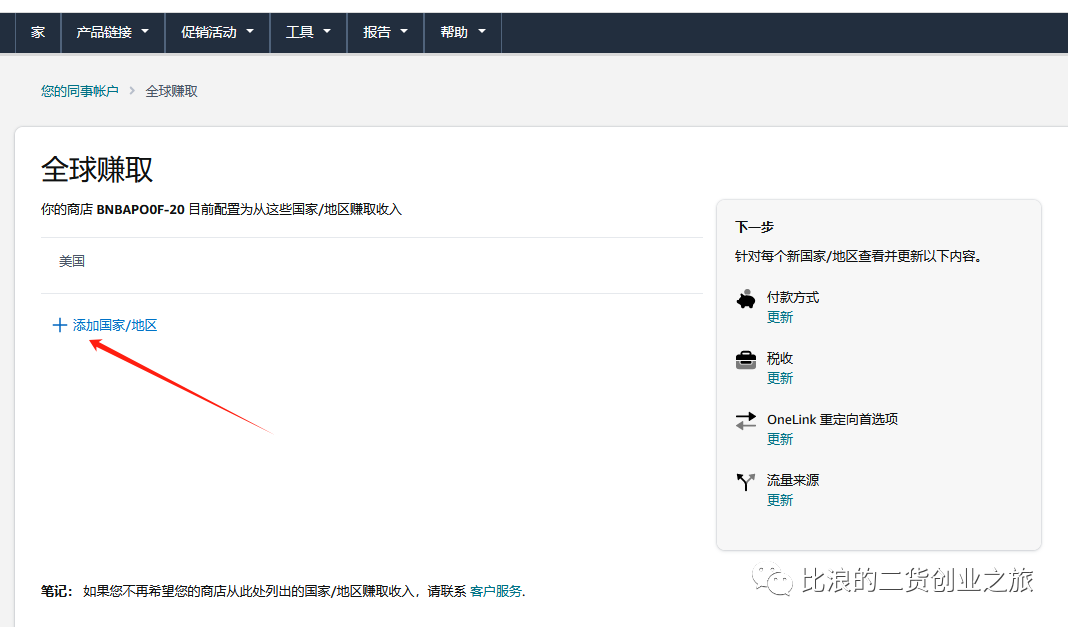The image size is (1068, 627).
Task: Click 更新 under OneLink 重定向首选项
Action: click(780, 439)
